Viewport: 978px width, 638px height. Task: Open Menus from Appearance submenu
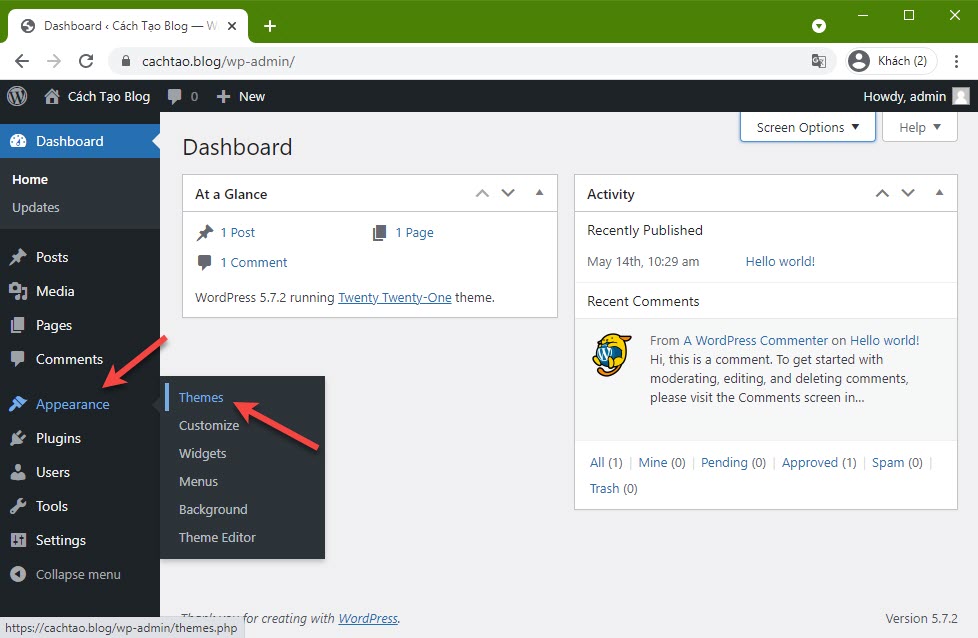[x=198, y=481]
